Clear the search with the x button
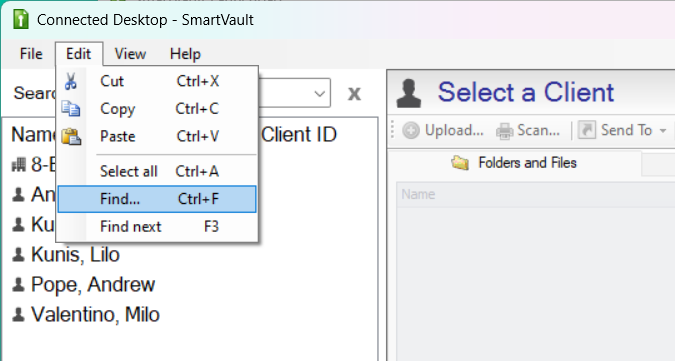This screenshot has width=675, height=361. pos(354,93)
